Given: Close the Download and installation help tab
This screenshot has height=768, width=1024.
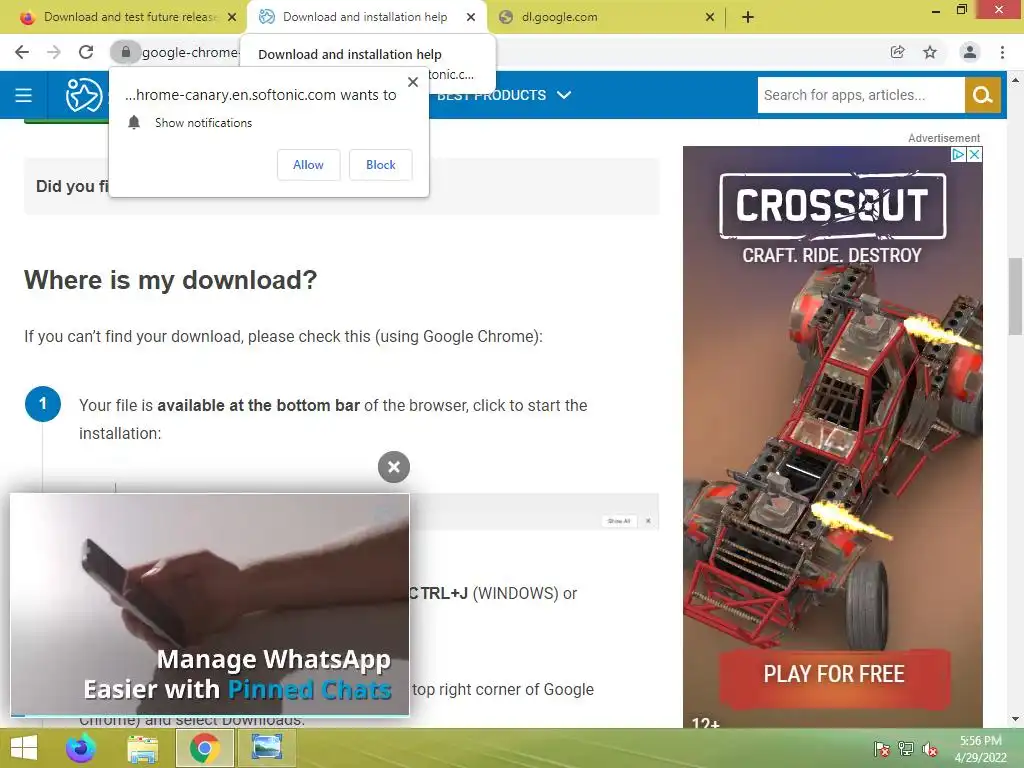Looking at the screenshot, I should coord(471,17).
